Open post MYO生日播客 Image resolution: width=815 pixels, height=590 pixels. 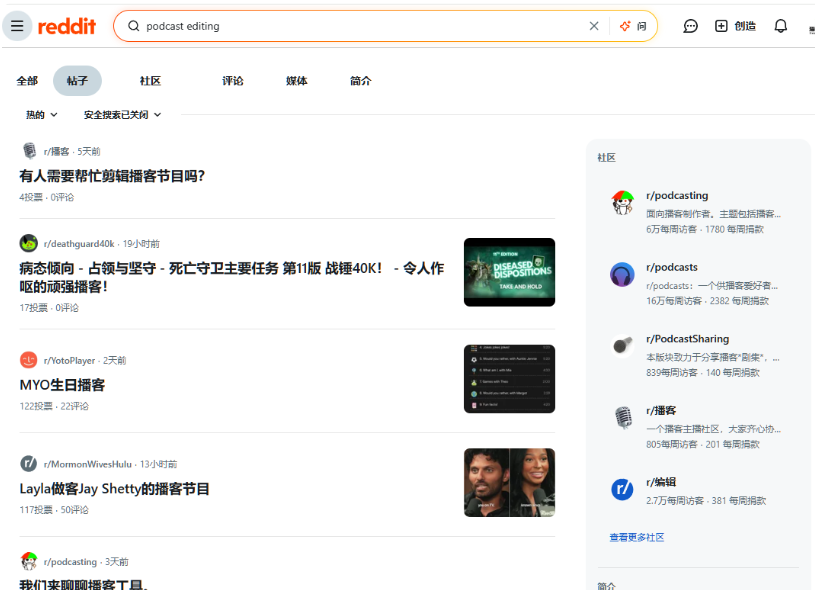[x=62, y=385]
